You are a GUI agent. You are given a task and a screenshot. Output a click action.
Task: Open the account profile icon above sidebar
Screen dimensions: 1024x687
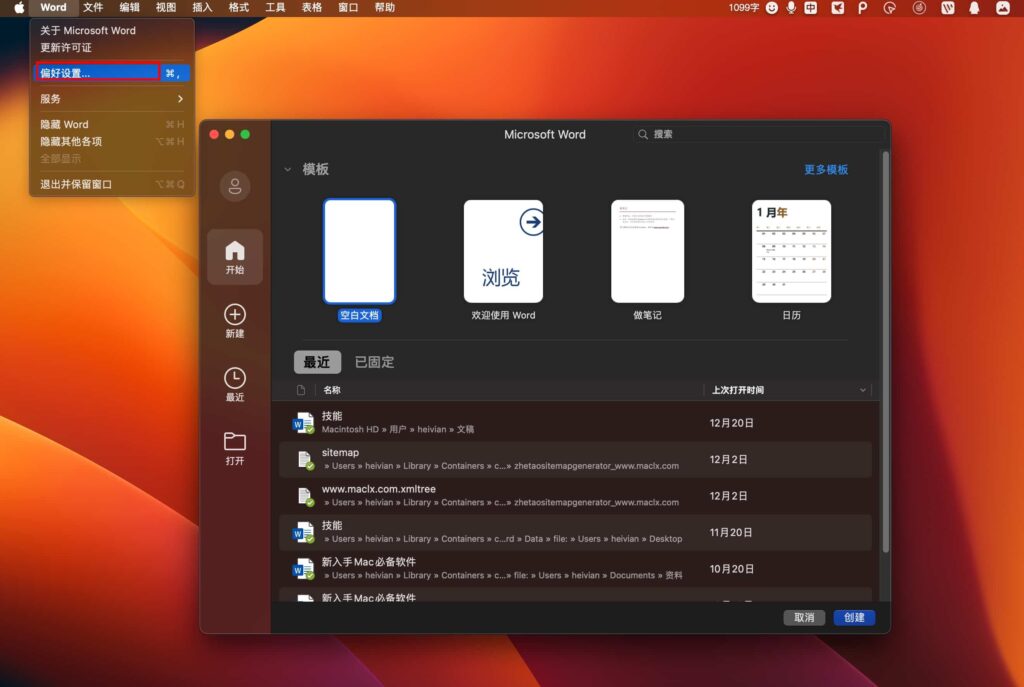click(x=234, y=186)
